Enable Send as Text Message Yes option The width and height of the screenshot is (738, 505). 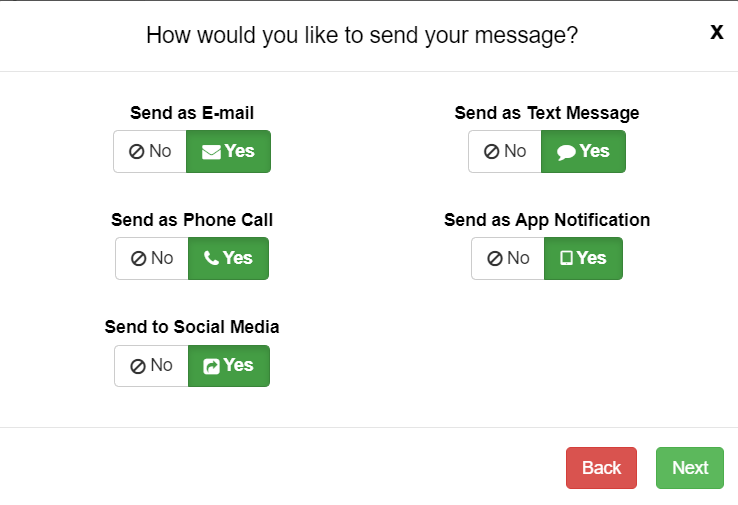(x=583, y=152)
